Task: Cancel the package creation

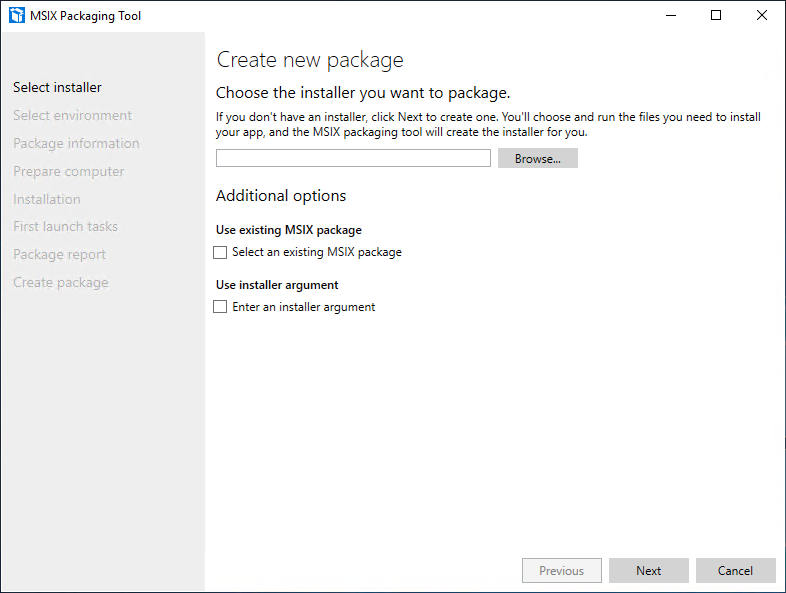Action: click(x=735, y=570)
